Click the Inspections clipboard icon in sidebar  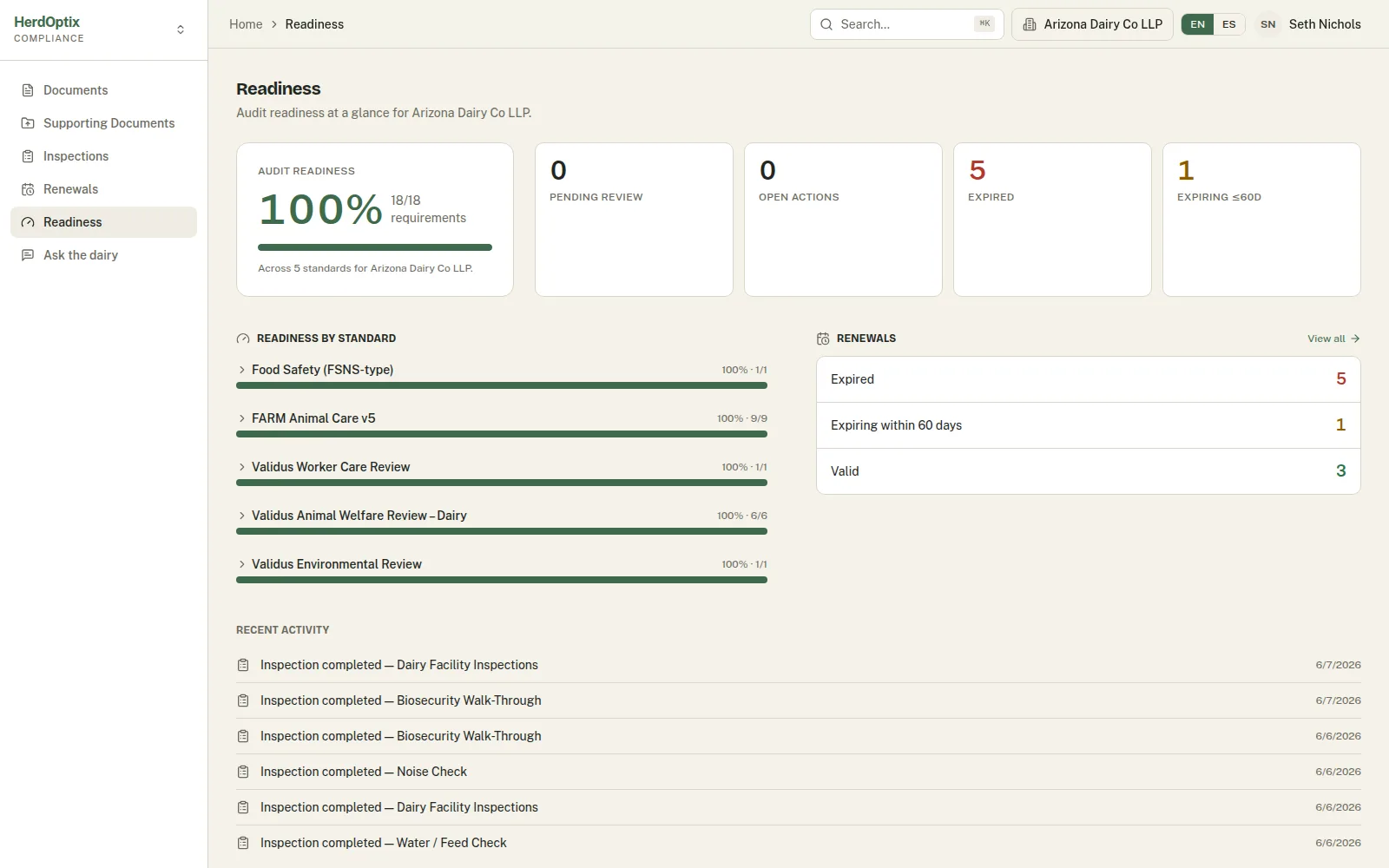28,156
